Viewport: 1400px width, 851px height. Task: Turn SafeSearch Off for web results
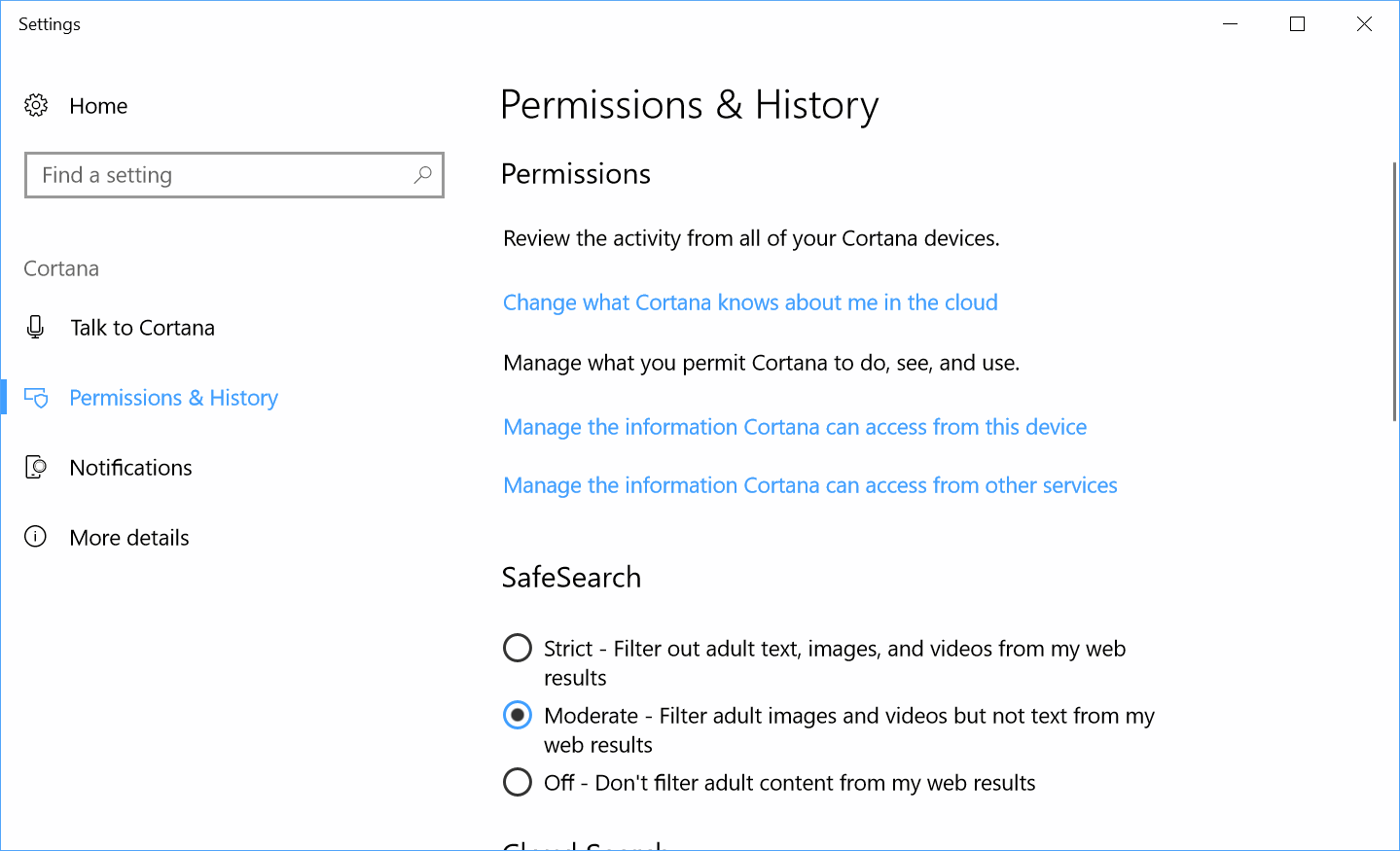[x=517, y=782]
